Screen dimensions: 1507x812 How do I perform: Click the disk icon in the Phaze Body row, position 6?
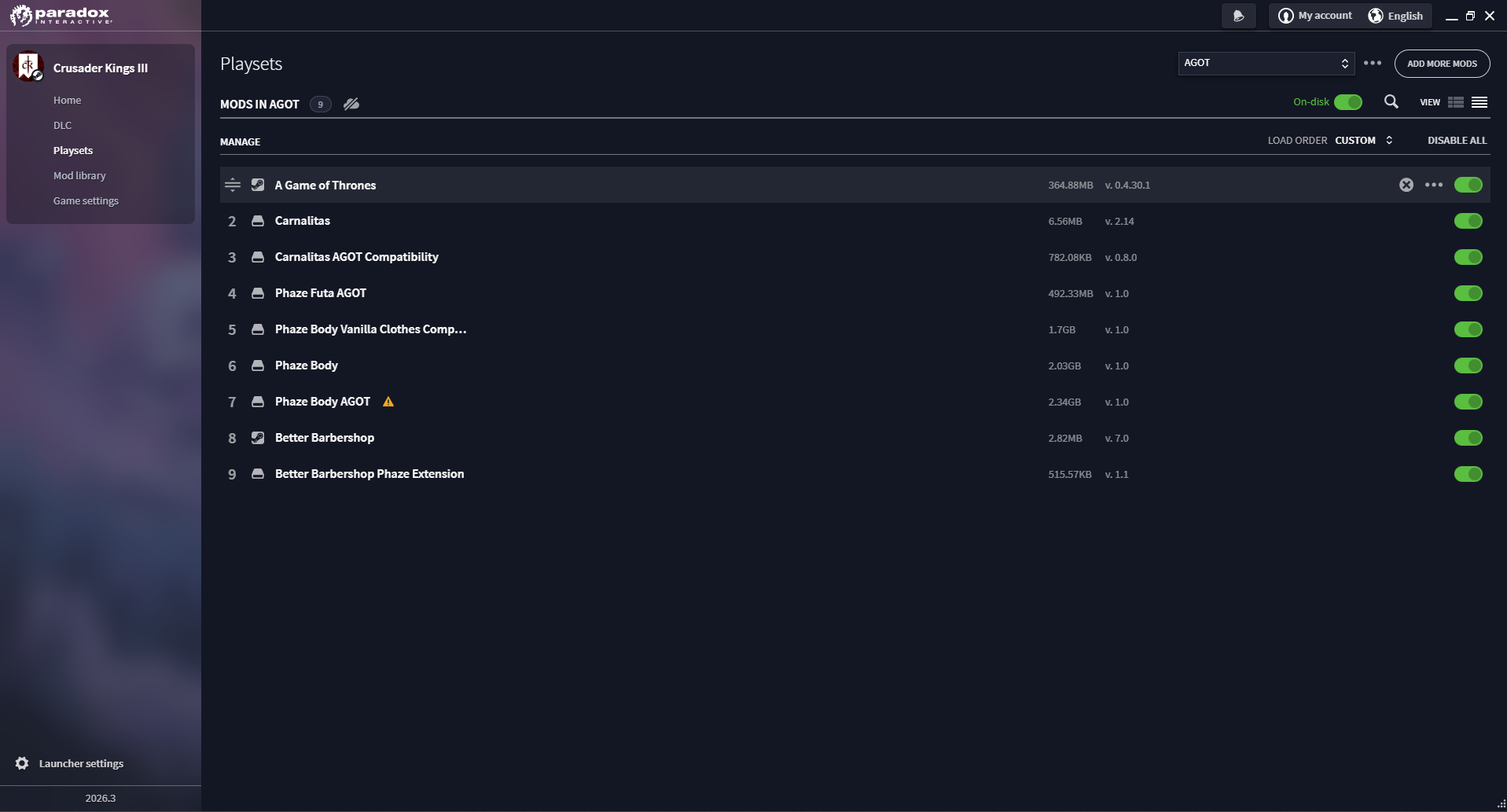pyautogui.click(x=258, y=366)
